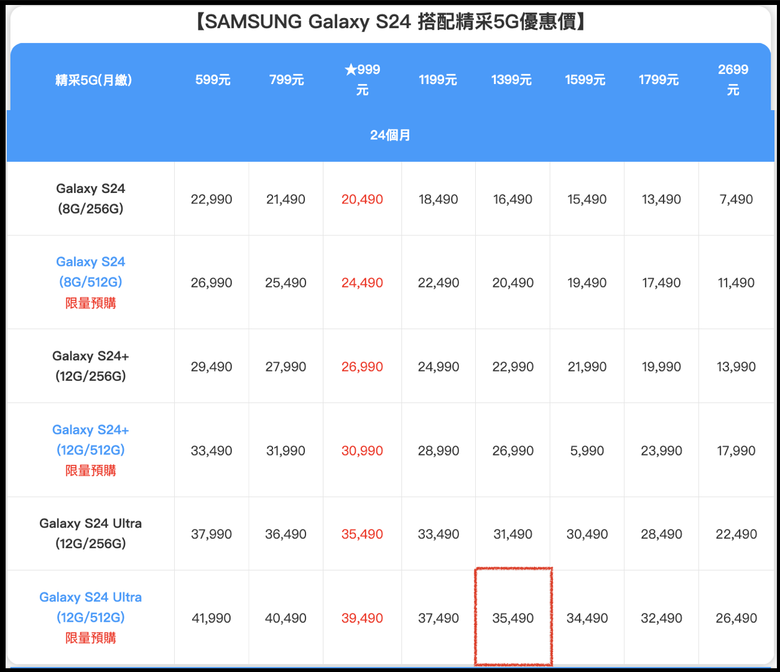Screen dimensions: 780x672
Task: Click red 35,490 in S24 Ultra (12G/256G) row
Action: coord(362,535)
